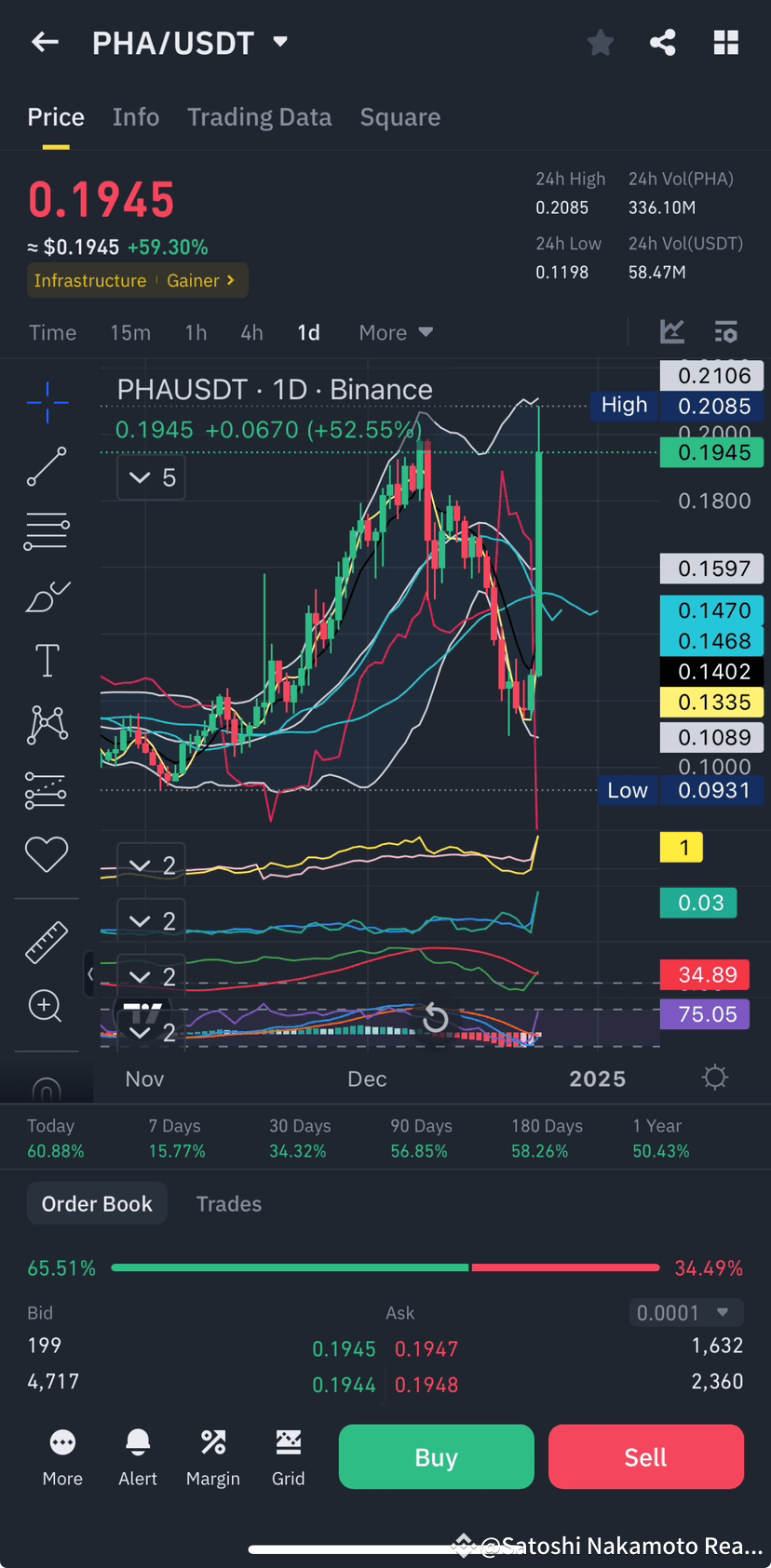The width and height of the screenshot is (771, 1568).
Task: Tap the heart favorites icon in toolbar
Action: click(47, 854)
